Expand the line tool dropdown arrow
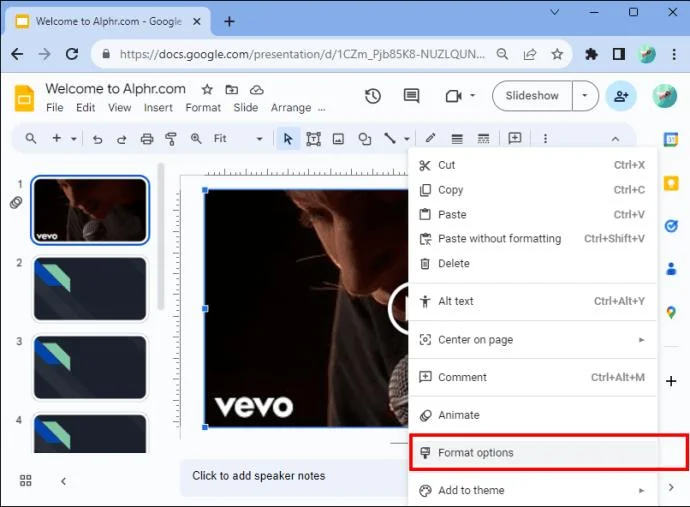The width and height of the screenshot is (690, 507). [407, 139]
